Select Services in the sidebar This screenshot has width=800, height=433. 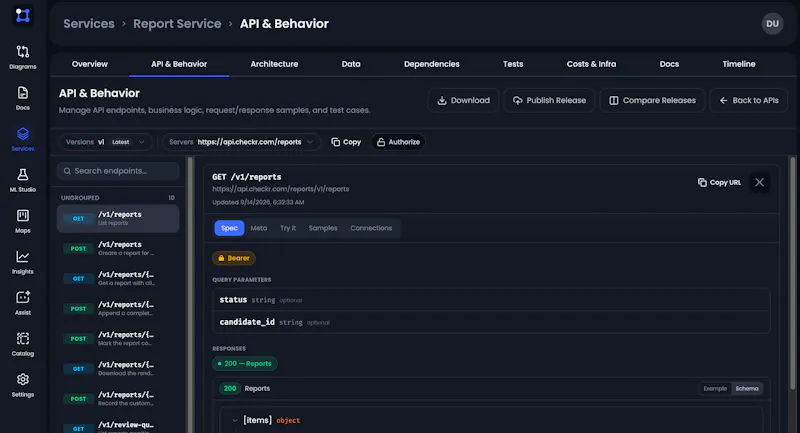point(22,139)
